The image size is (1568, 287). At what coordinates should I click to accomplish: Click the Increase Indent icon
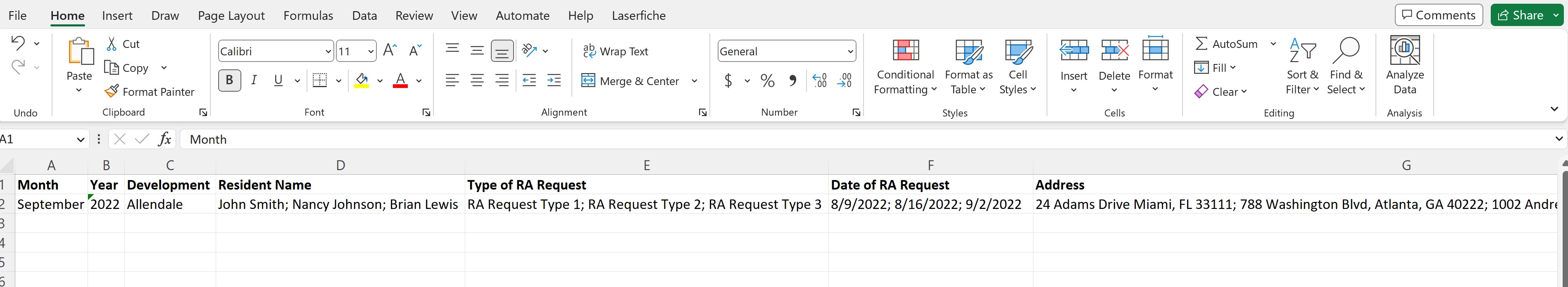(554, 81)
